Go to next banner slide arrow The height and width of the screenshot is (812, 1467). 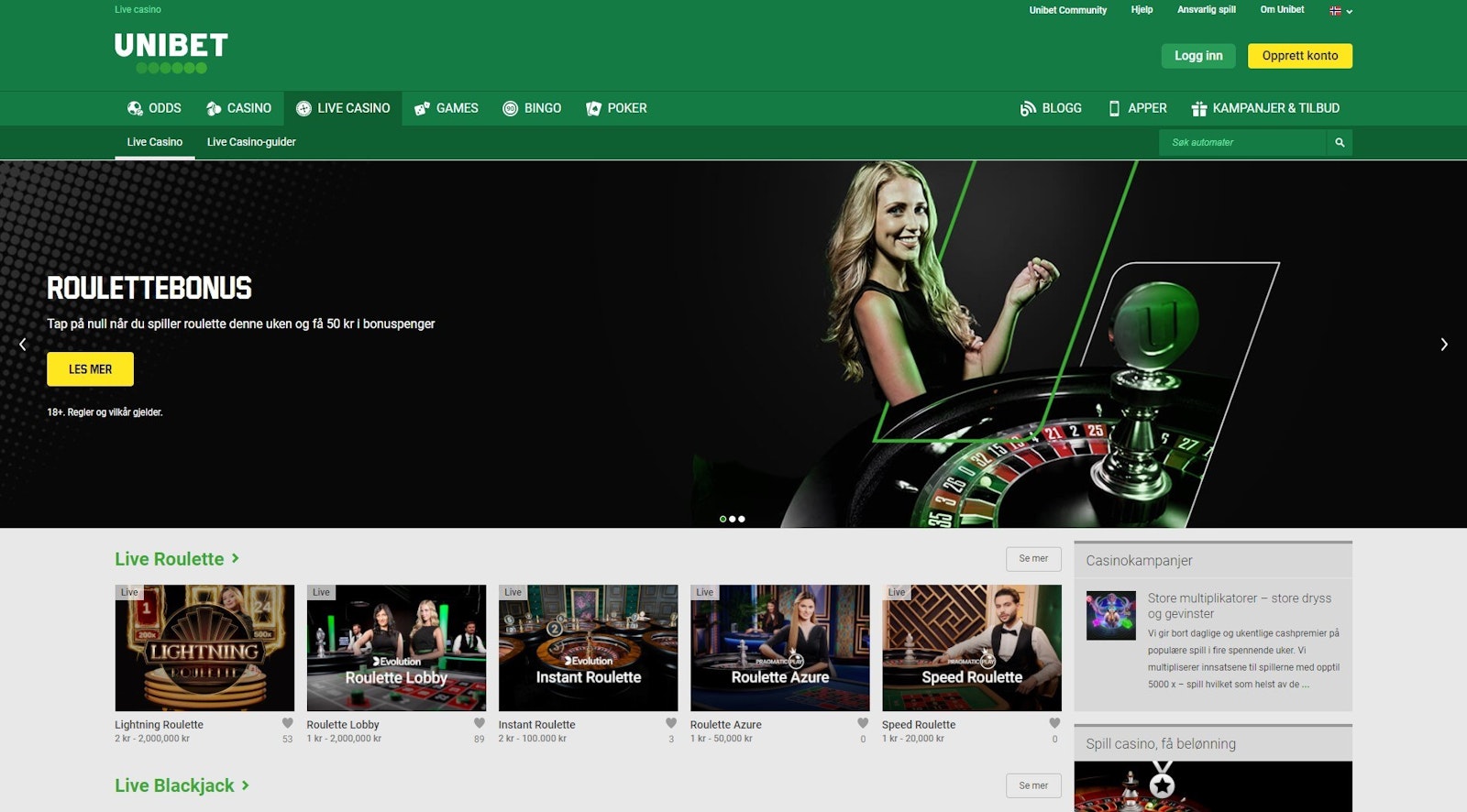[1444, 345]
